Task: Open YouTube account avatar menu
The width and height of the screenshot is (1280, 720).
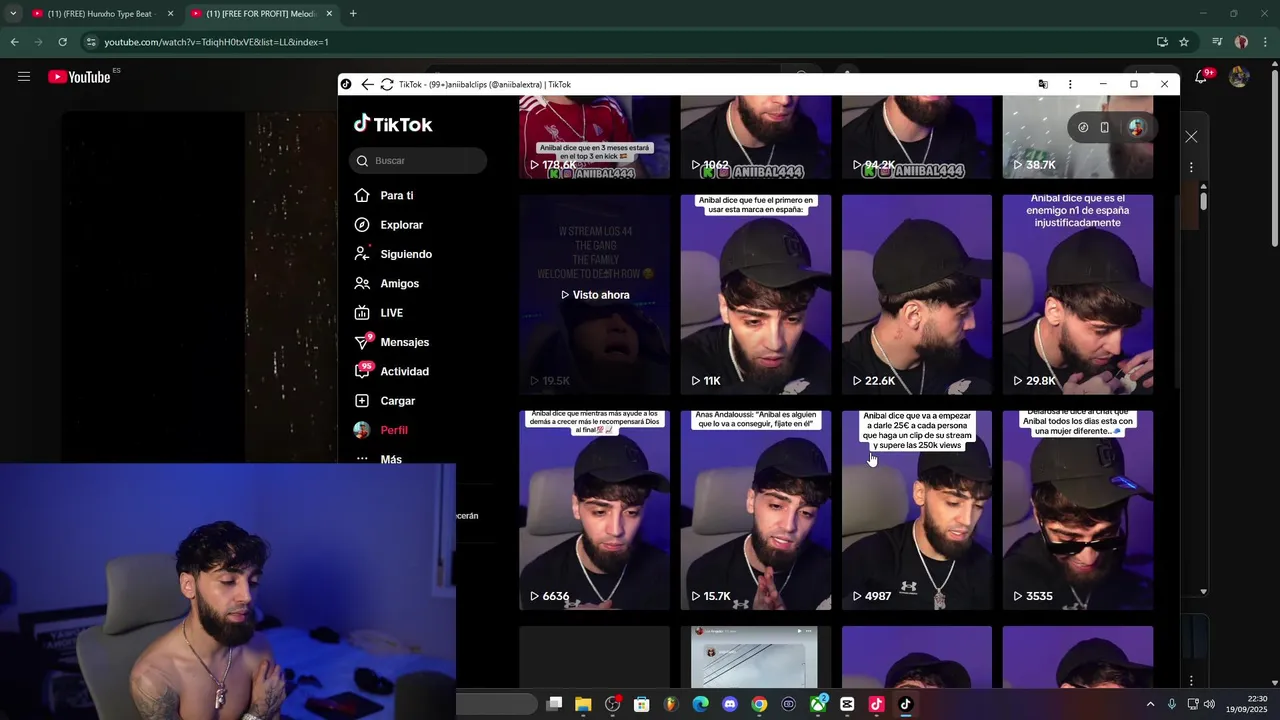Action: [1239, 77]
